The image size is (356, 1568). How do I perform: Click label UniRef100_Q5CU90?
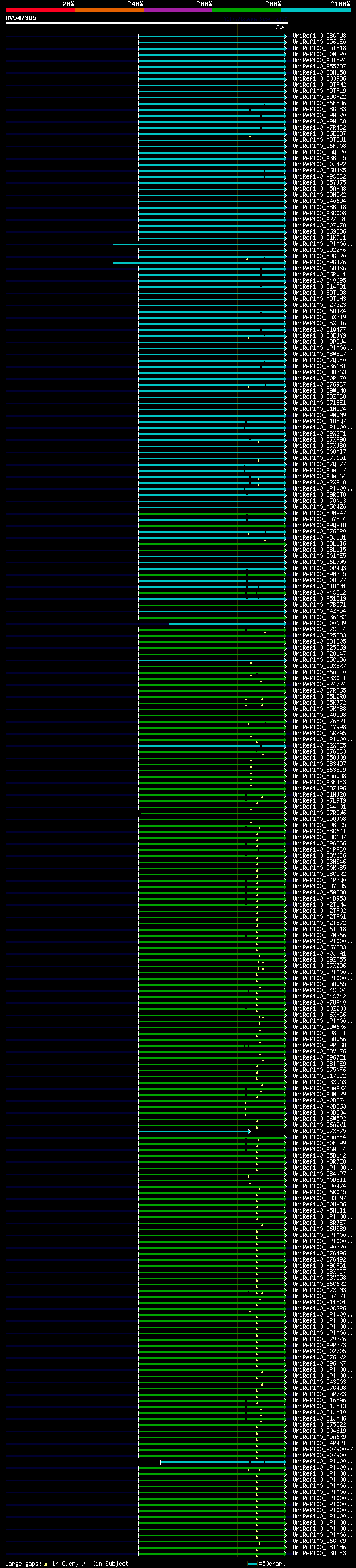[x=319, y=660]
